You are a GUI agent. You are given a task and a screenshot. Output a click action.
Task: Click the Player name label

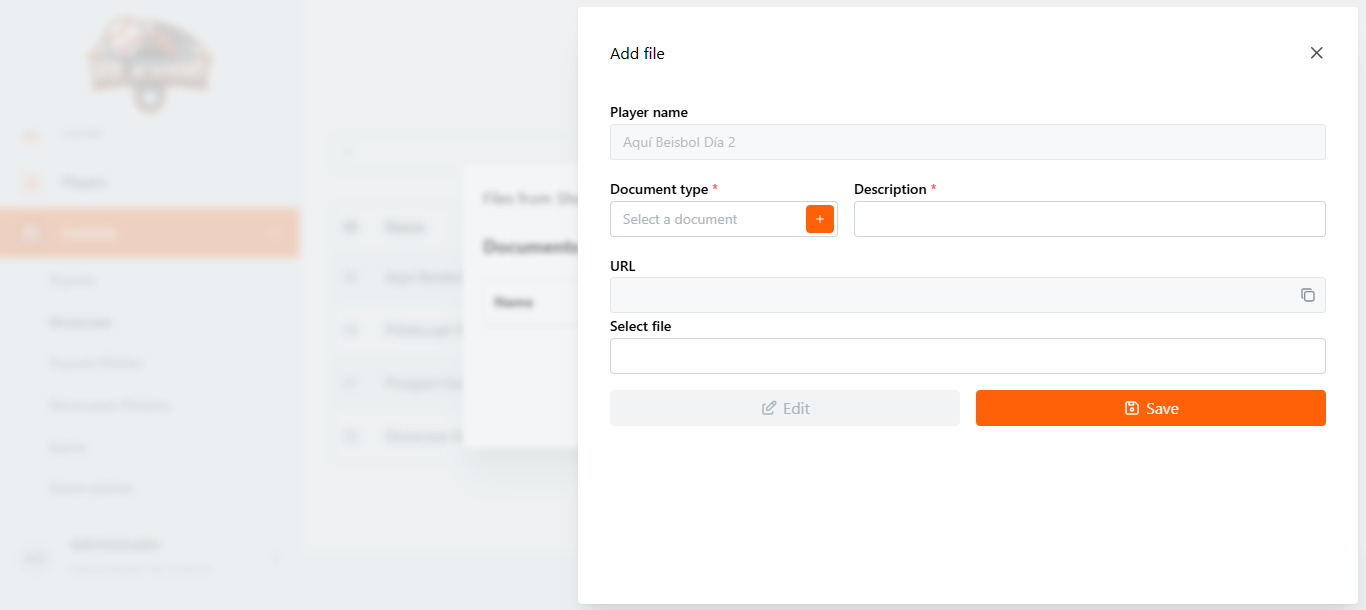pos(649,112)
